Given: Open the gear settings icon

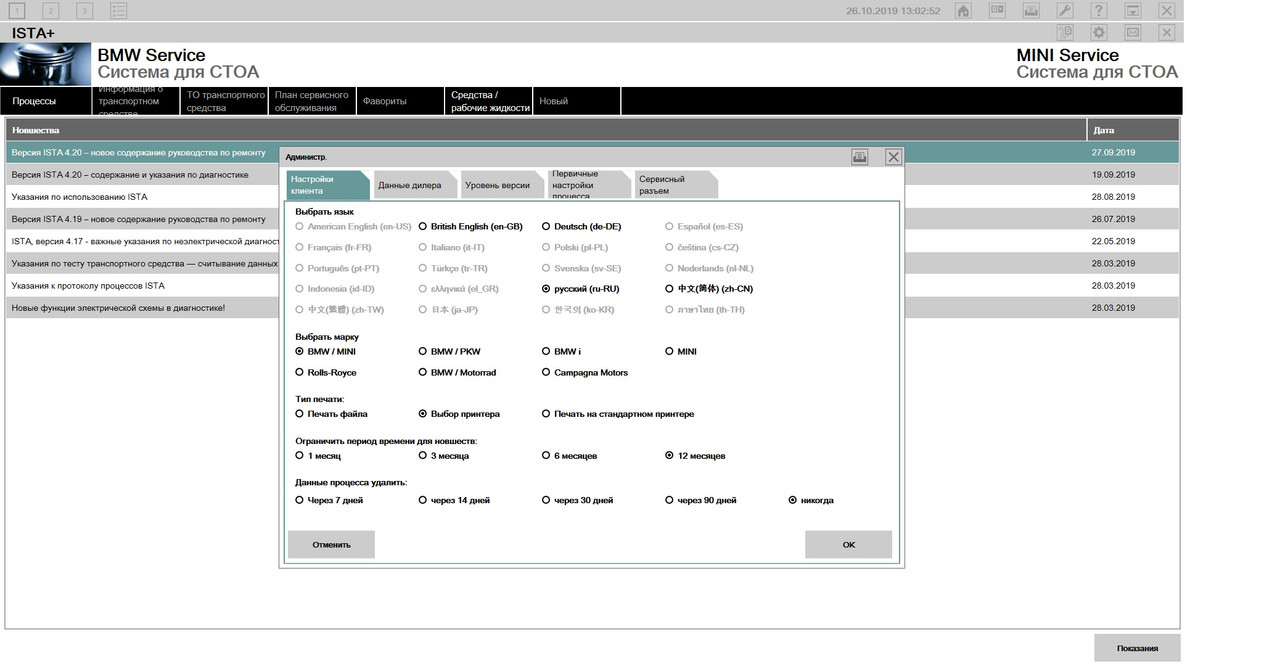Looking at the screenshot, I should click(x=1099, y=33).
